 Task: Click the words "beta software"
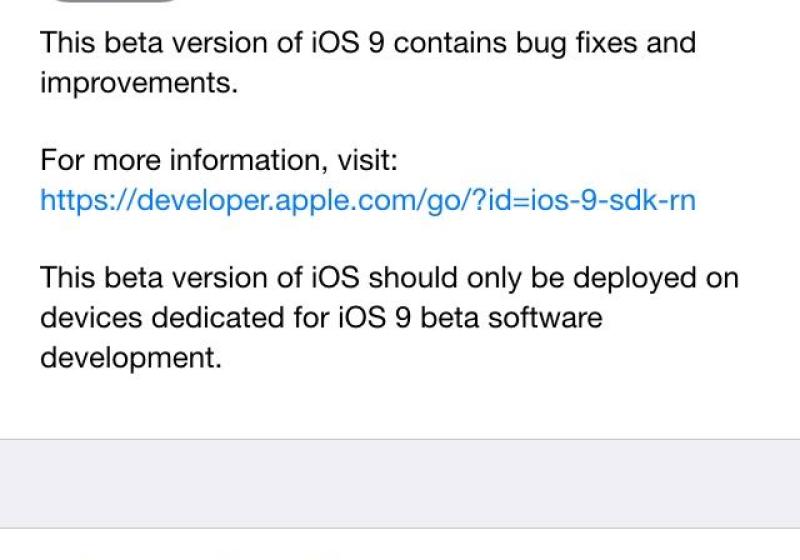coord(511,317)
